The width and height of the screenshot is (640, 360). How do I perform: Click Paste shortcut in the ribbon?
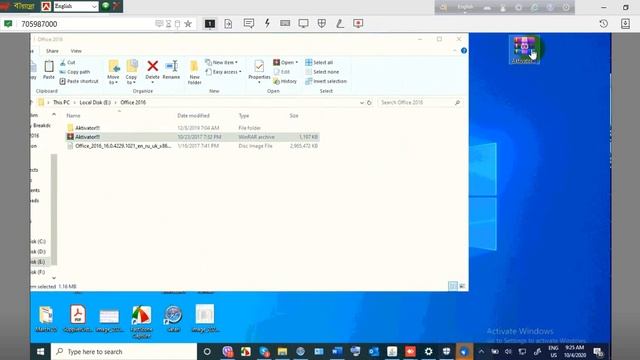[x=79, y=81]
